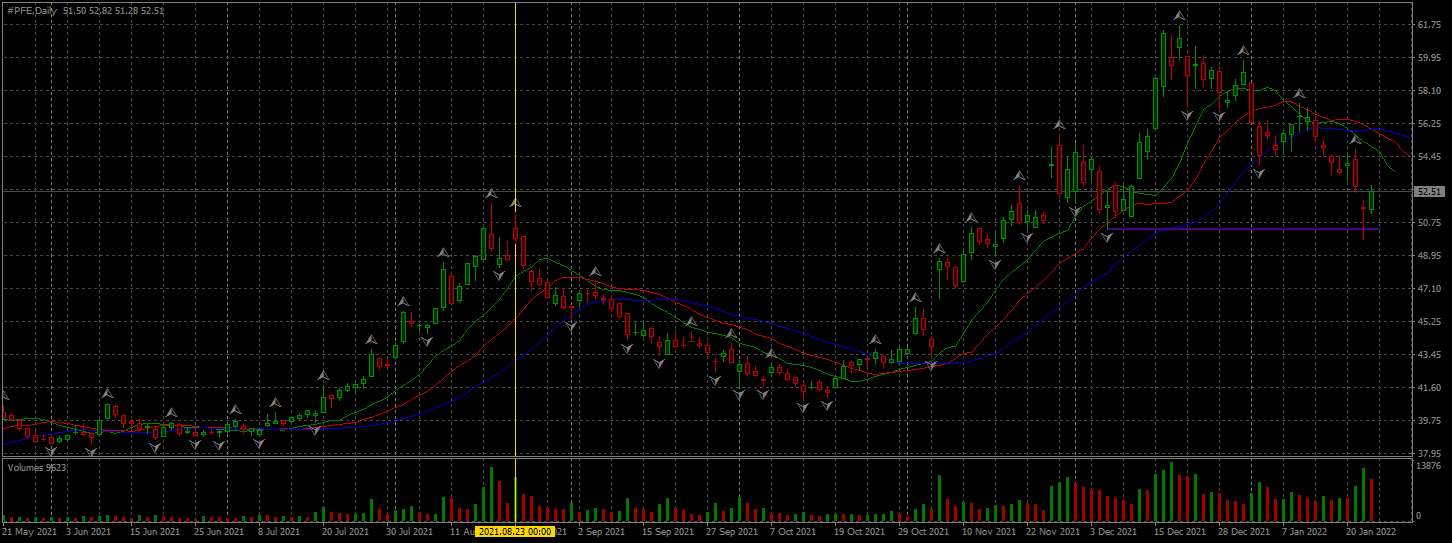This screenshot has height=543, width=1452.
Task: Click the current price label 52.51
Action: pos(1428,191)
